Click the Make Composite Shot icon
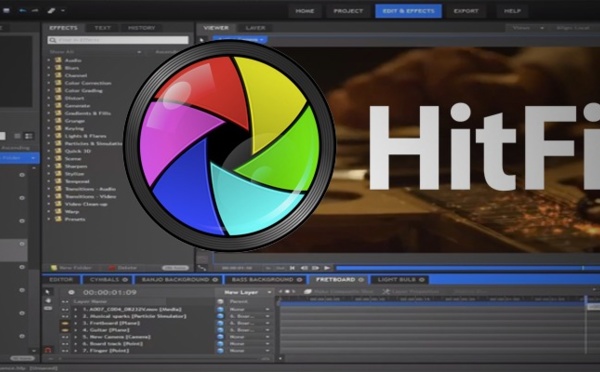Image resolution: width=600 pixels, height=372 pixels. (x=308, y=292)
